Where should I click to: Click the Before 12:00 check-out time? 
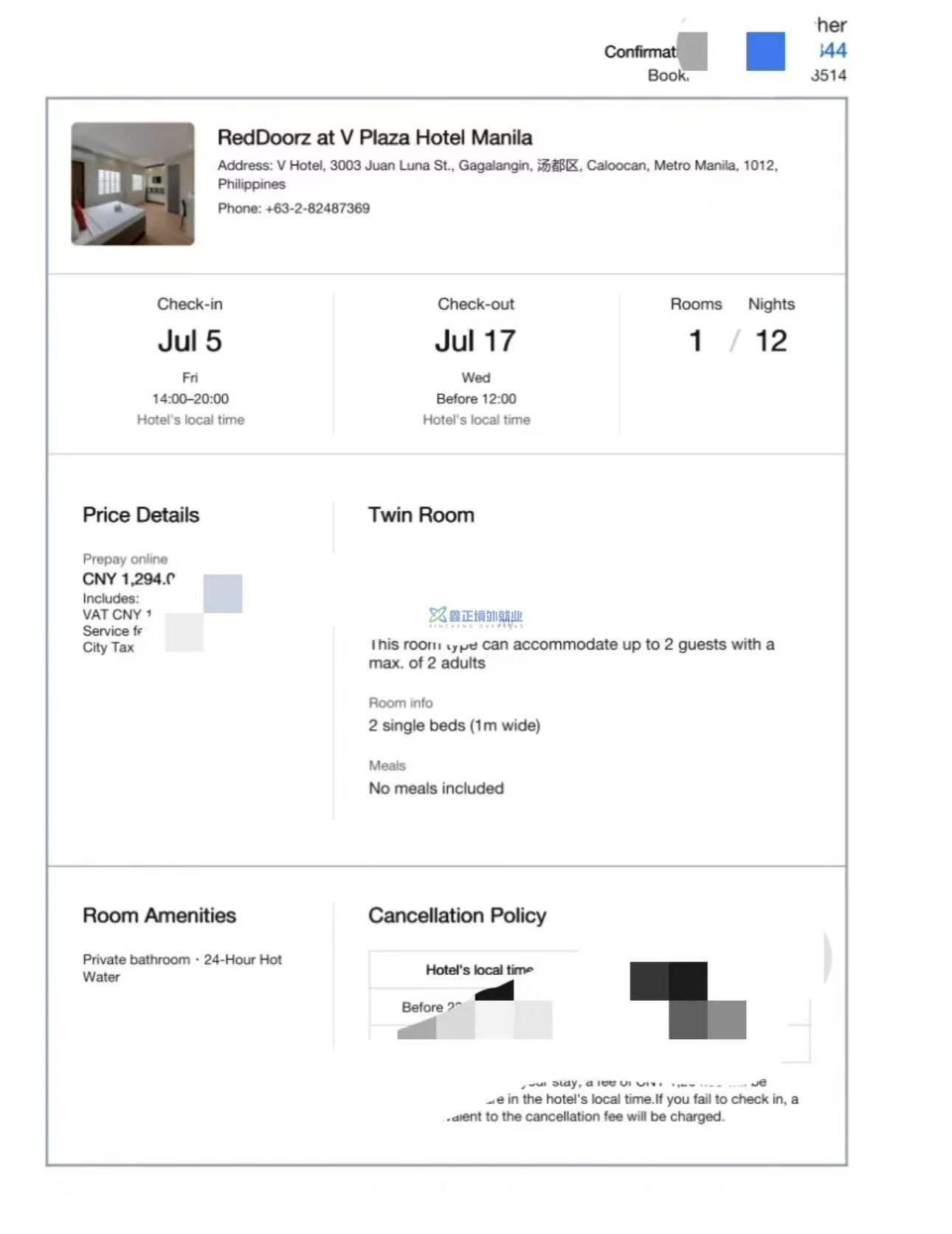pos(476,399)
